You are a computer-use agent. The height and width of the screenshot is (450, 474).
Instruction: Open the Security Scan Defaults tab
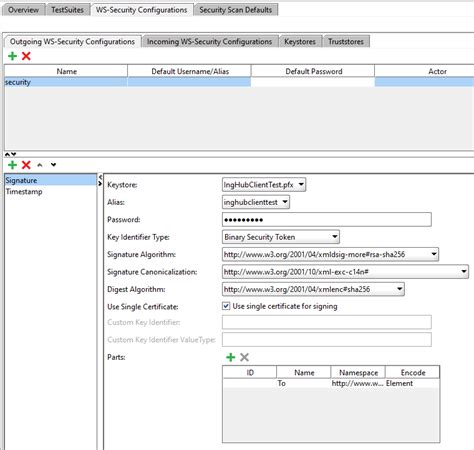coord(236,10)
